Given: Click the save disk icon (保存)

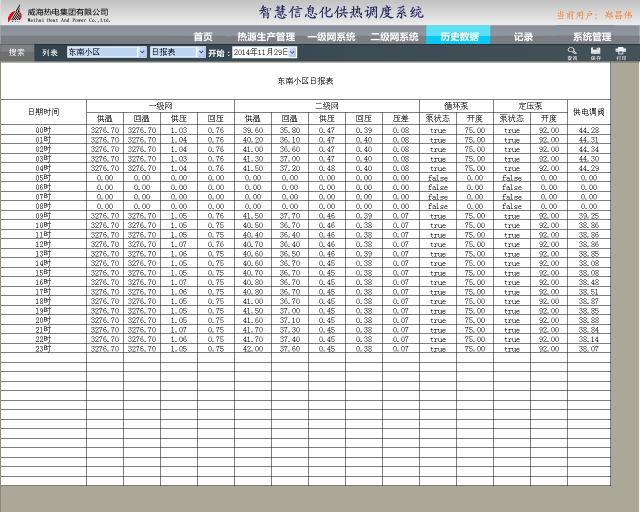Looking at the screenshot, I should (596, 53).
